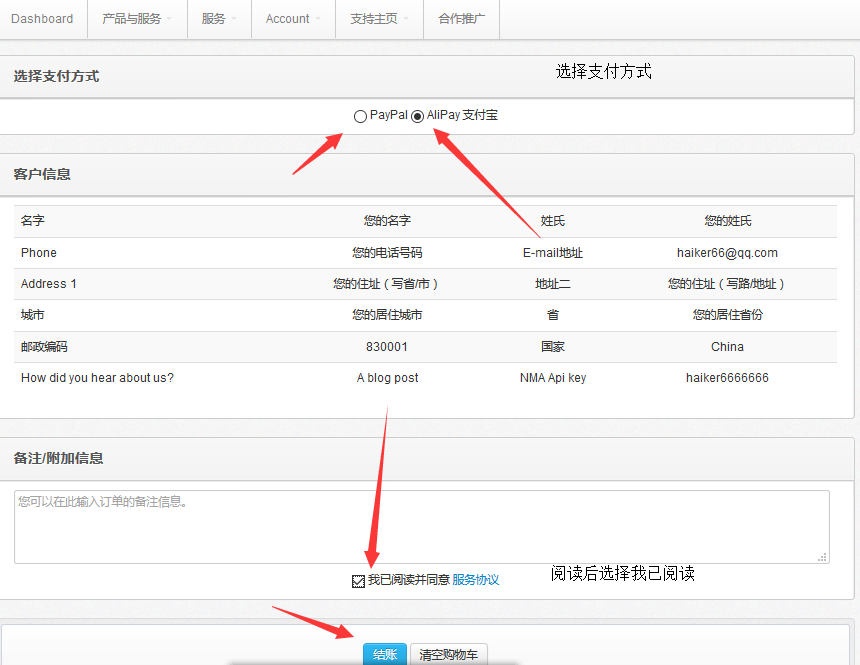The height and width of the screenshot is (665, 860).
Task: Open the 合作推广 menu item
Action: point(461,19)
